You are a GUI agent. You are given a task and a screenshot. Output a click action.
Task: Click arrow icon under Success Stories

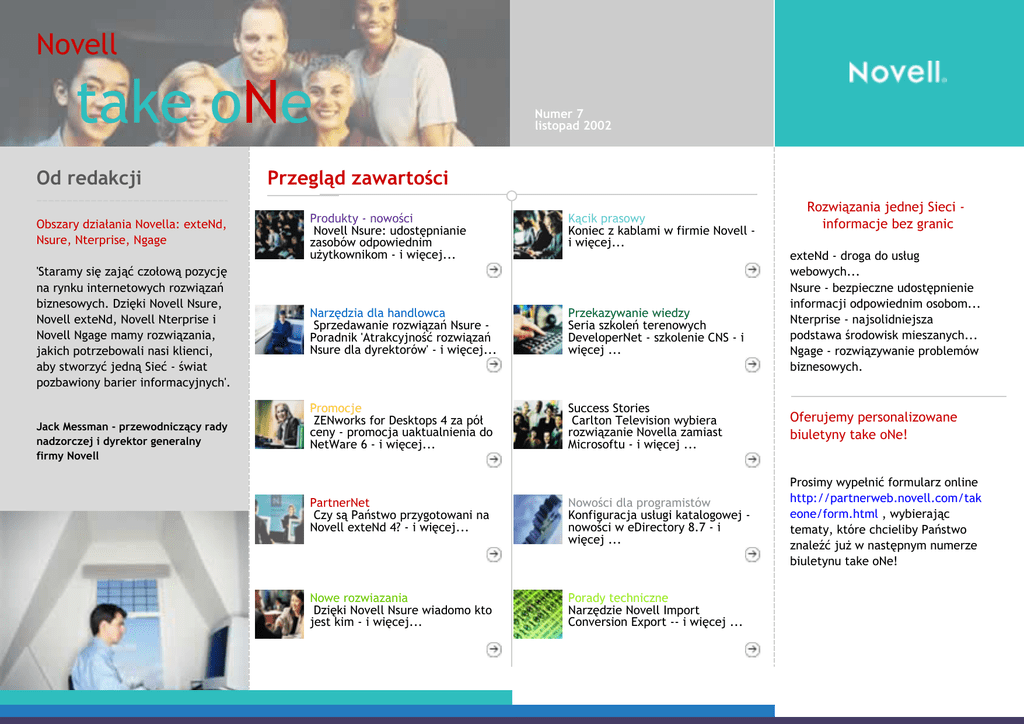click(x=752, y=460)
